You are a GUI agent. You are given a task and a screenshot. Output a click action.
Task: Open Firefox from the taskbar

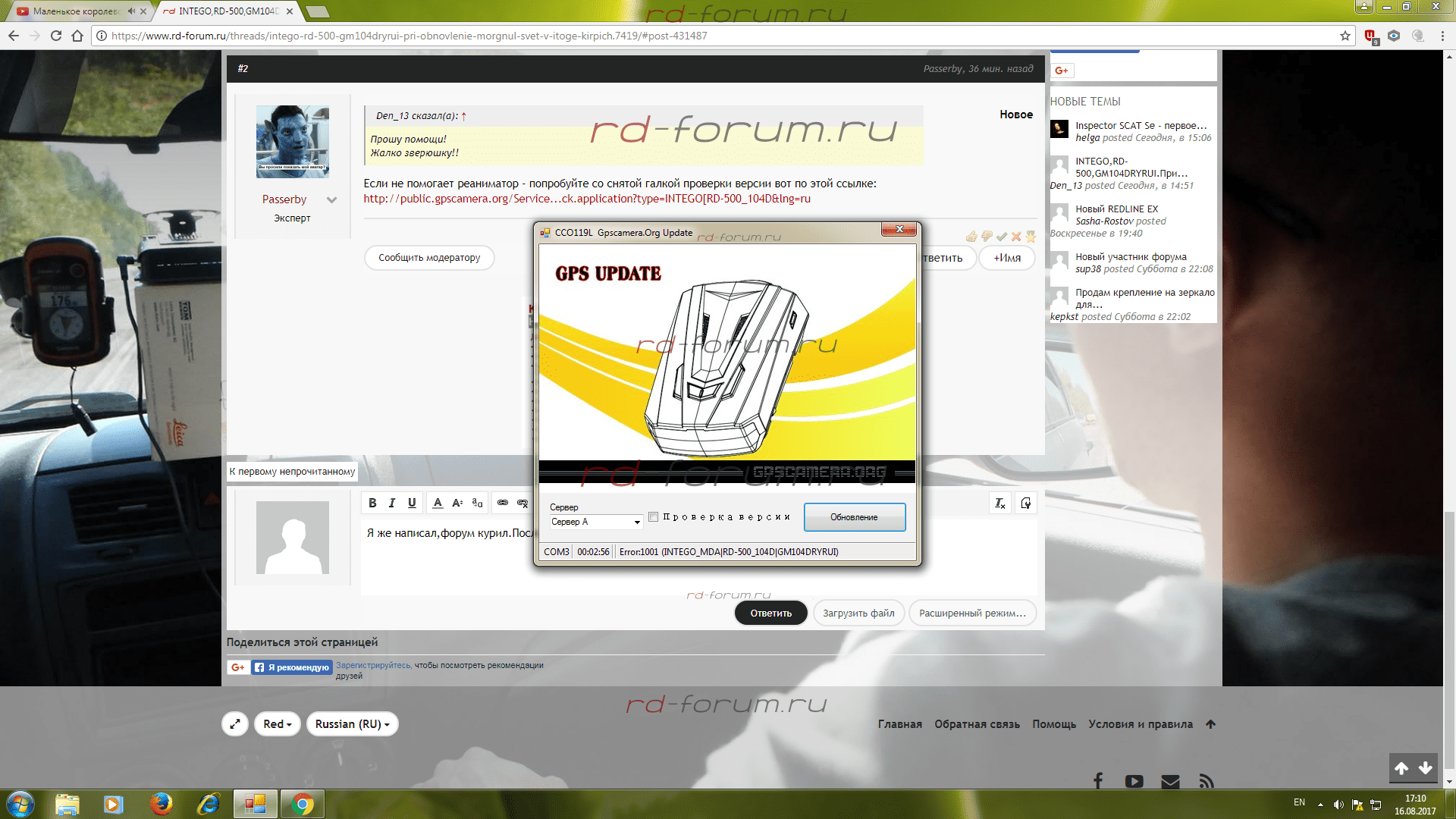coord(161,804)
